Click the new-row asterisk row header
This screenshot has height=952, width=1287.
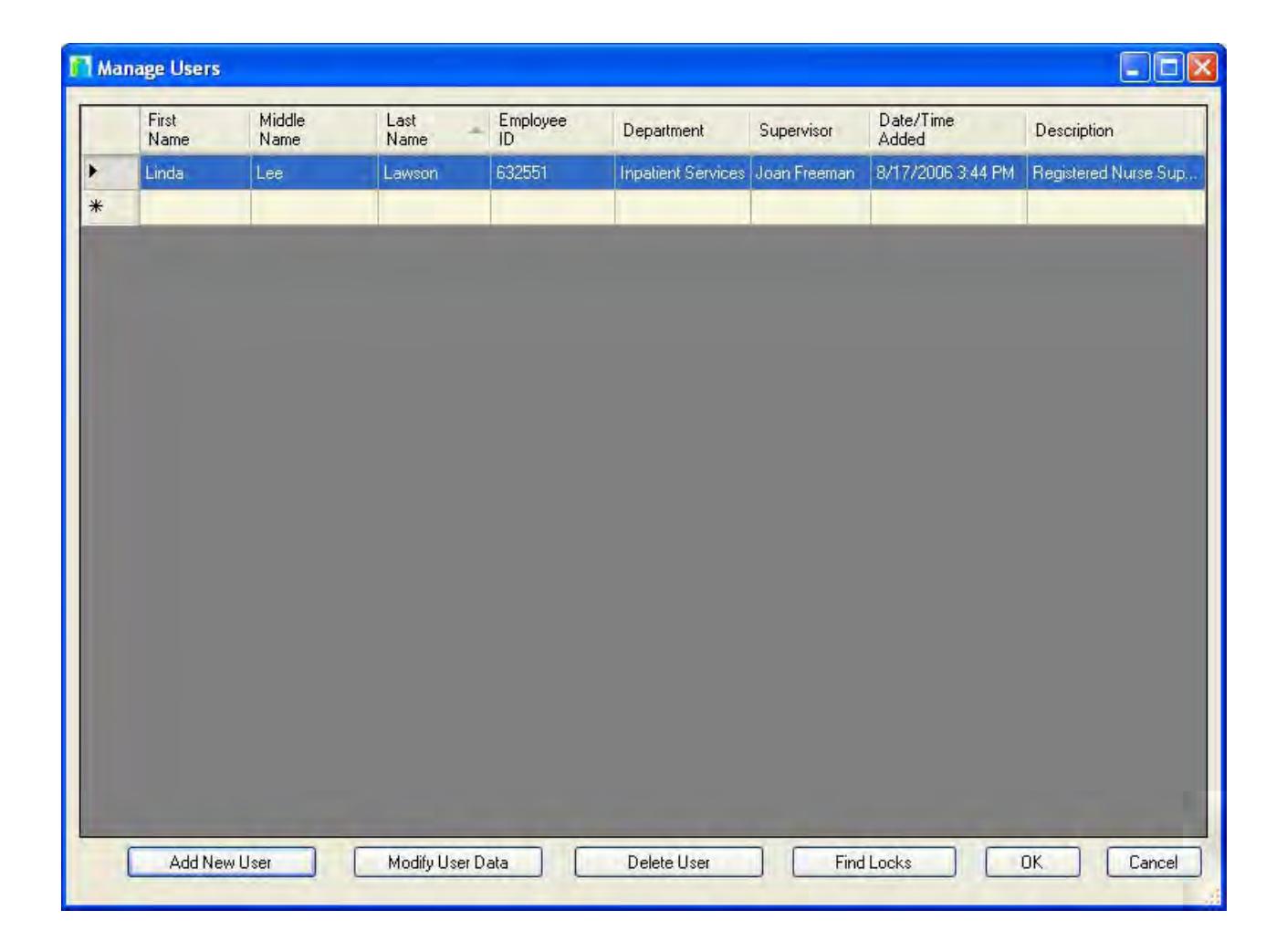coord(110,207)
